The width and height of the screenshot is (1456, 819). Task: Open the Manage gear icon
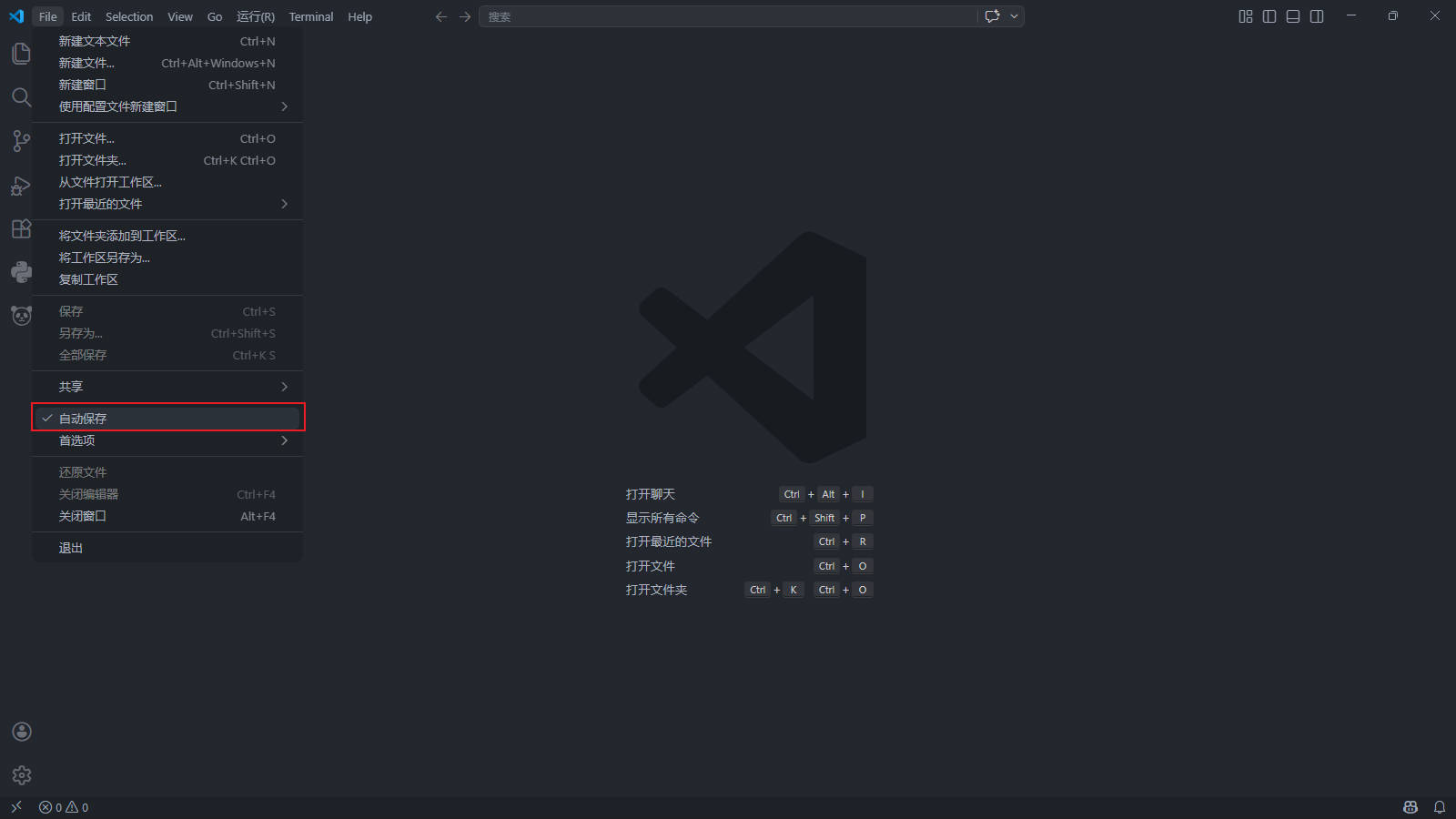[x=22, y=775]
